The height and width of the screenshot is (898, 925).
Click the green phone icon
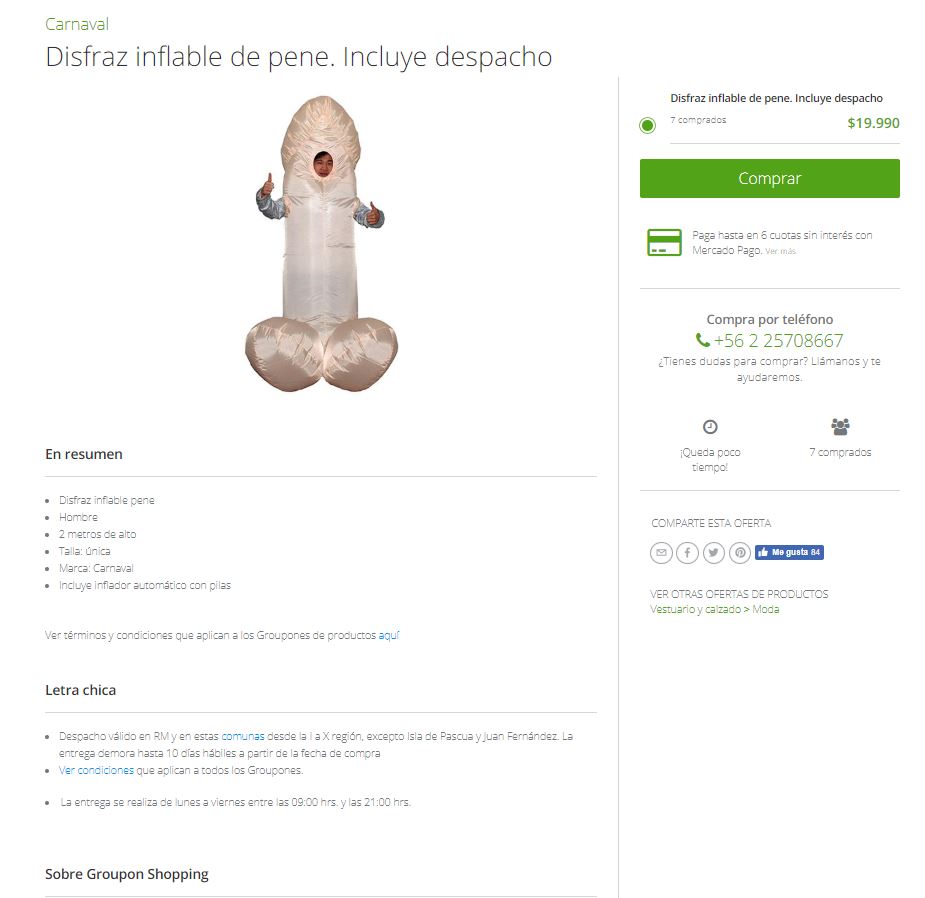click(702, 340)
